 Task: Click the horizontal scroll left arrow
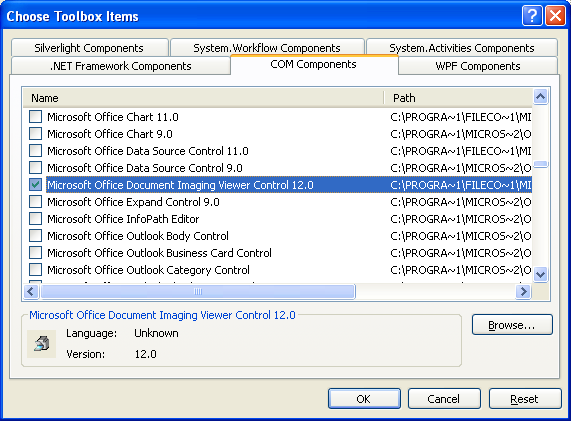(x=31, y=291)
